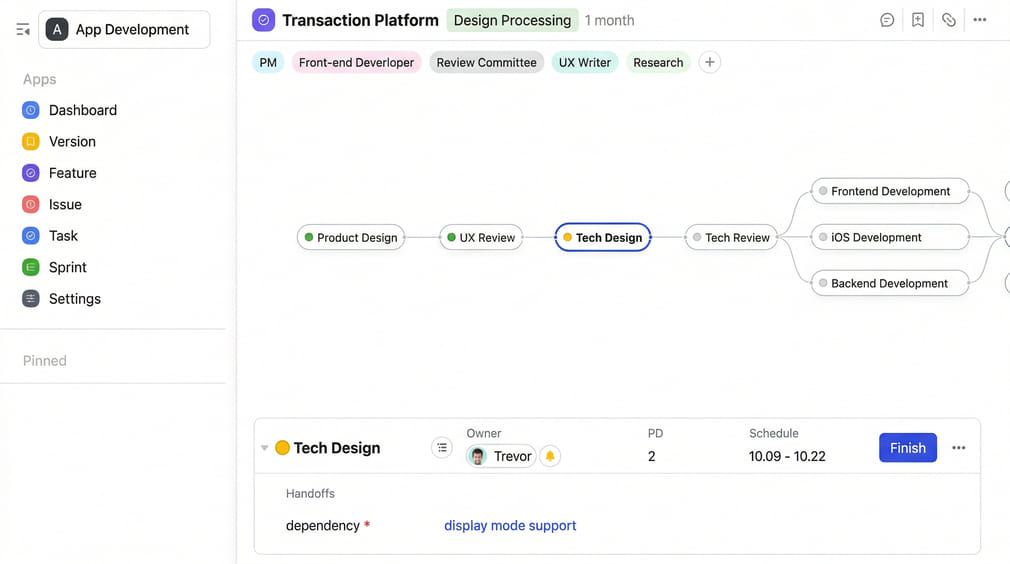Copy link using the chain icon
Screen dimensions: 1010x564
[x=949, y=20]
